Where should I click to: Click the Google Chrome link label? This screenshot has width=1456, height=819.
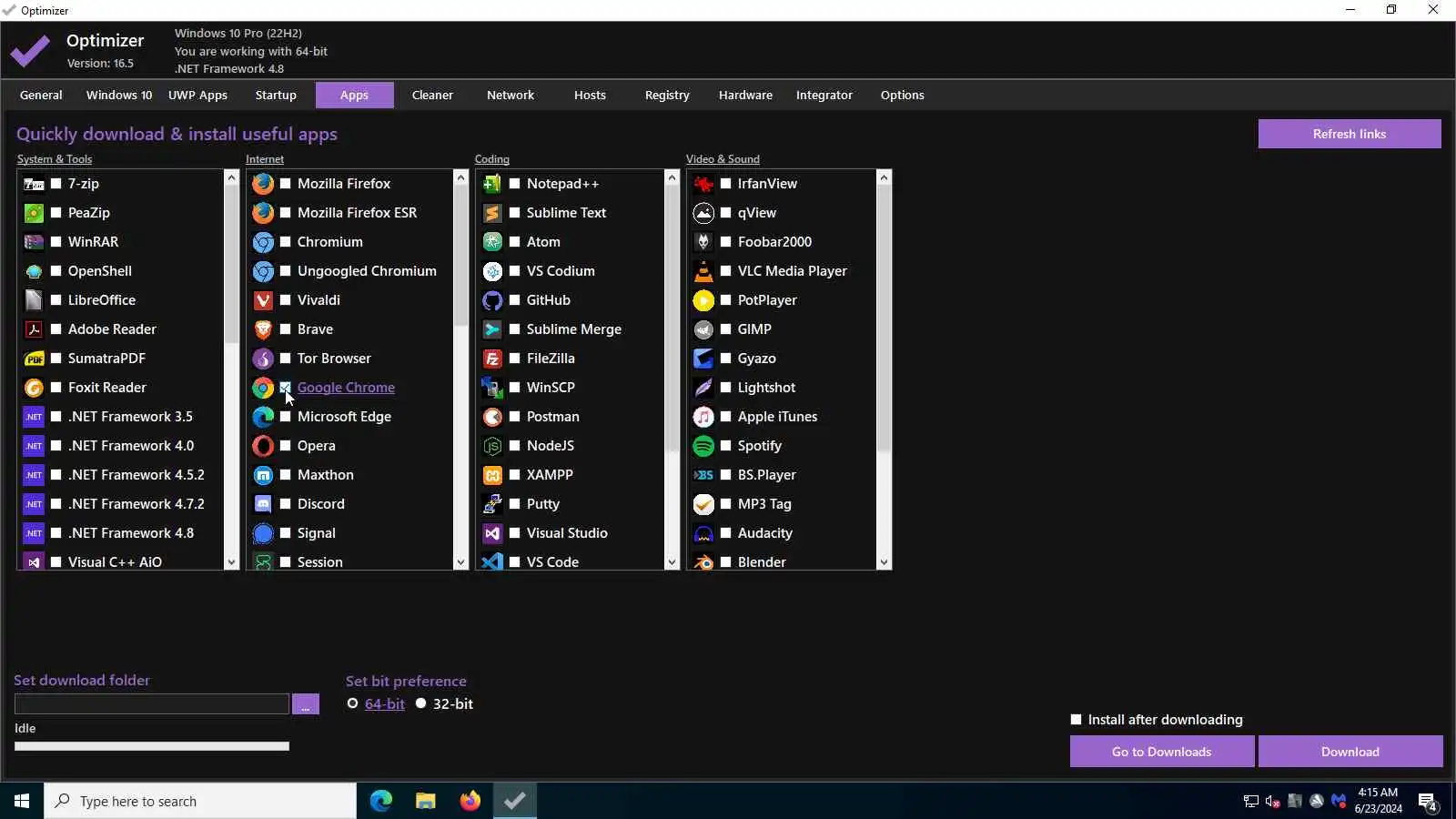pos(346,388)
